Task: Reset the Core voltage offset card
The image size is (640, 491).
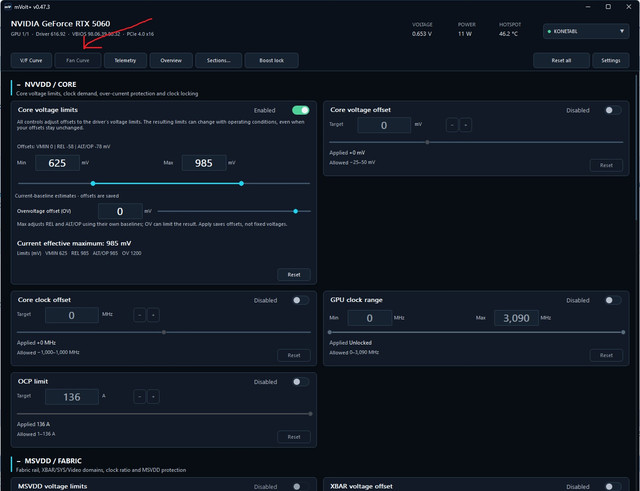Action: [x=606, y=165]
